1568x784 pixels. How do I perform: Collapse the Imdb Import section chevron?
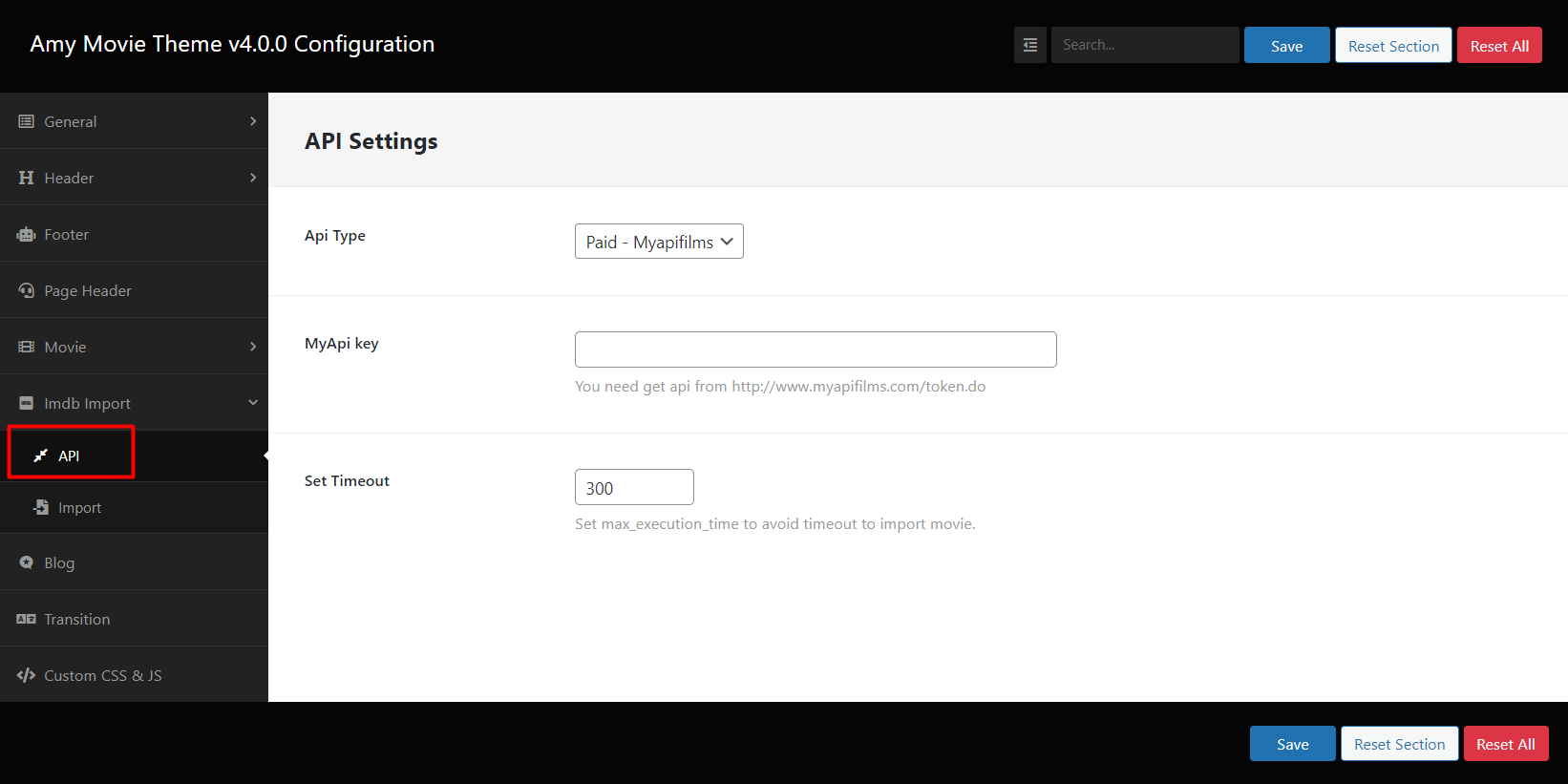pyautogui.click(x=253, y=403)
